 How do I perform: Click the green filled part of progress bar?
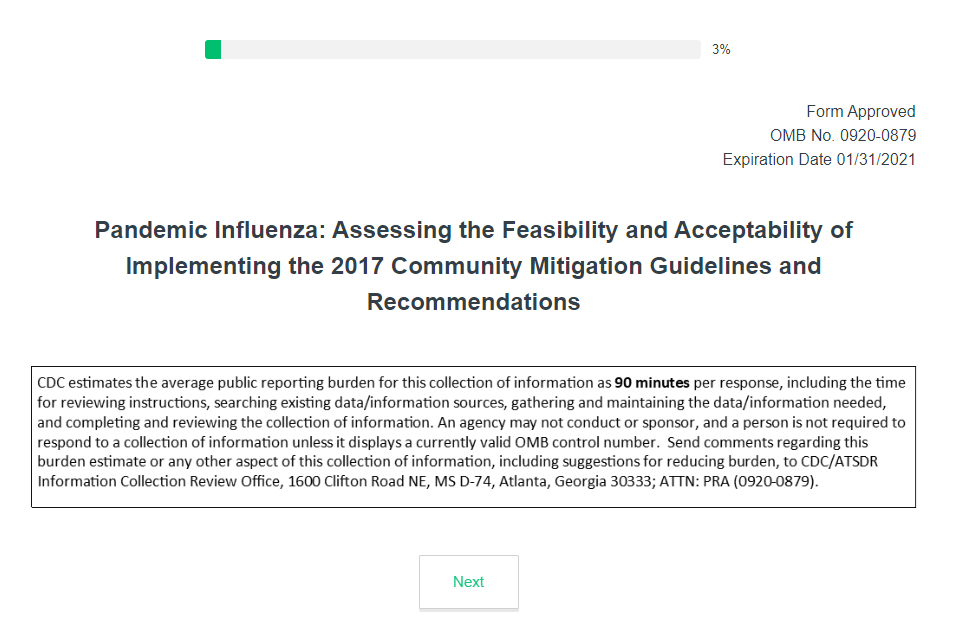(213, 50)
